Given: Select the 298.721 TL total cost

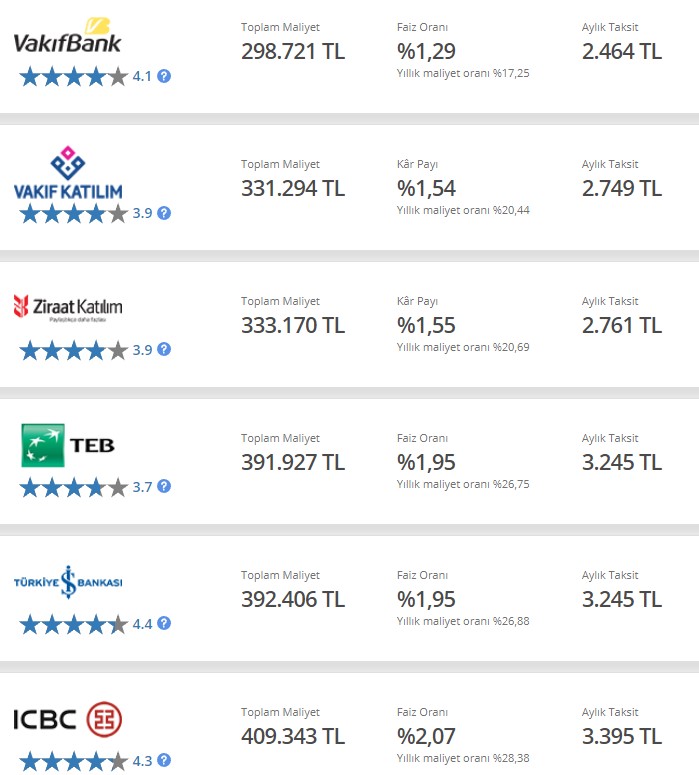Looking at the screenshot, I should 293,51.
